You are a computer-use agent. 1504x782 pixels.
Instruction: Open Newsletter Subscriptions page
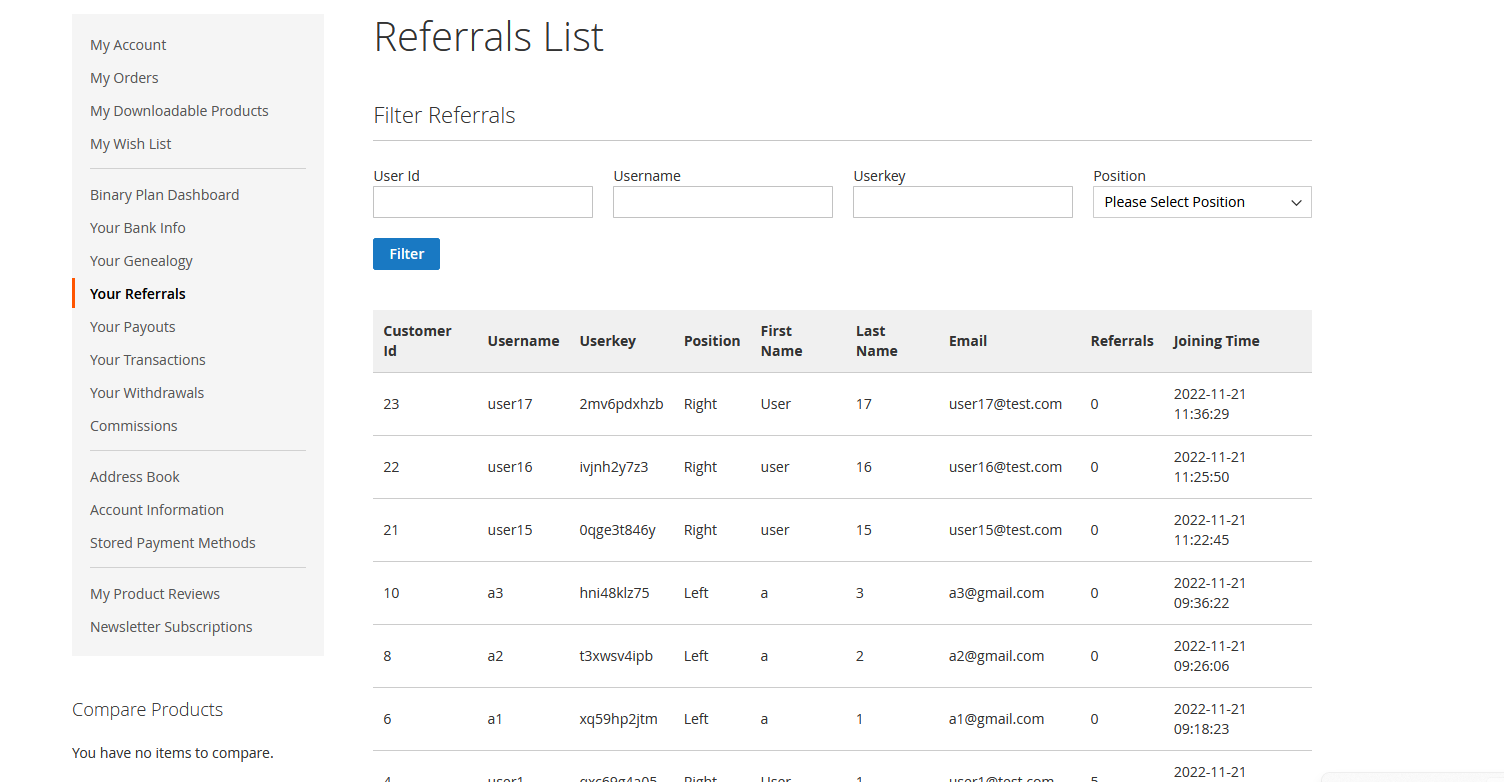coord(171,627)
